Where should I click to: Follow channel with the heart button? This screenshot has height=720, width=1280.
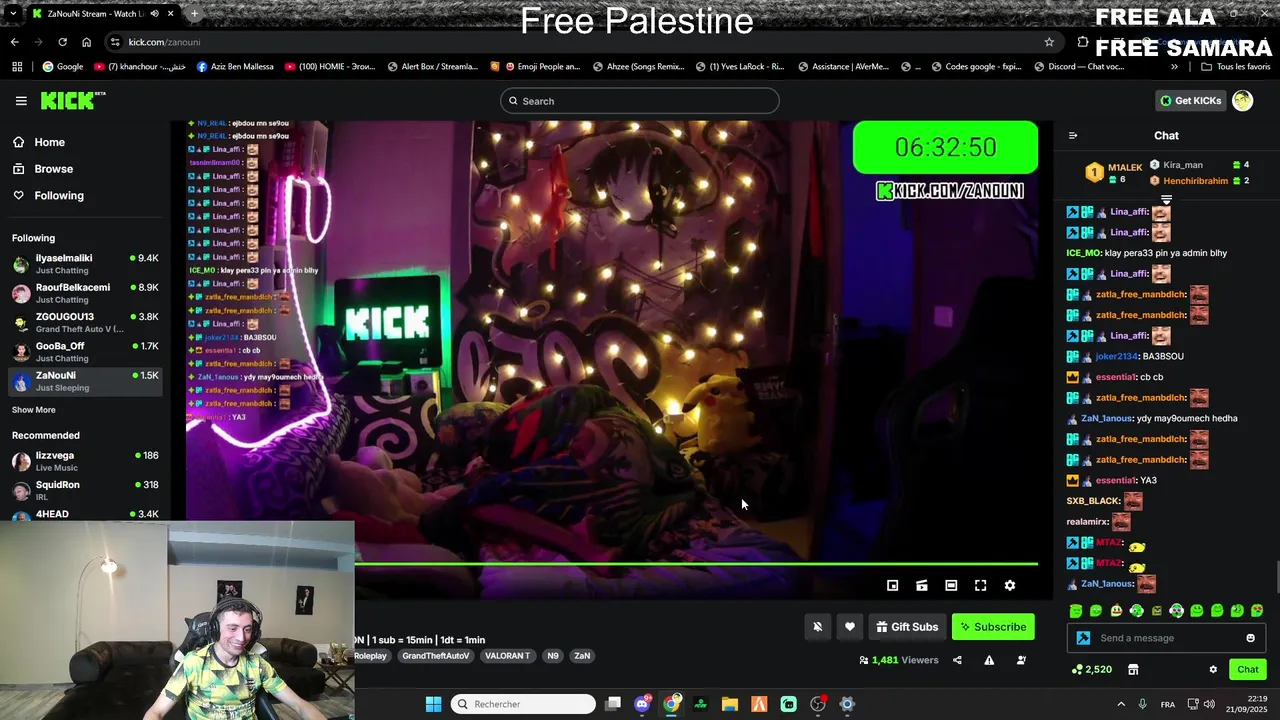(x=849, y=627)
